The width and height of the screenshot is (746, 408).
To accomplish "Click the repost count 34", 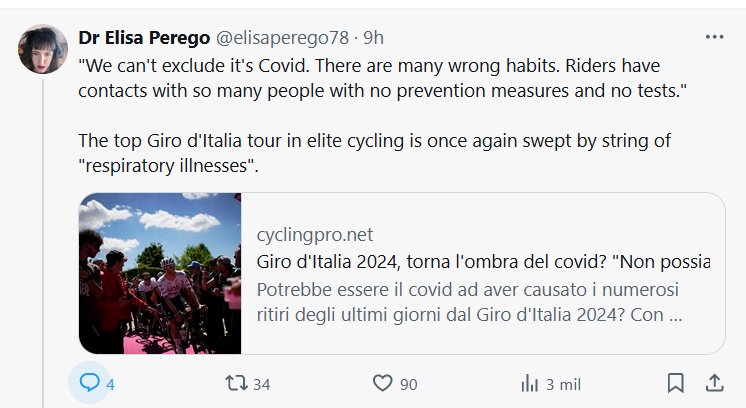I will pyautogui.click(x=262, y=384).
